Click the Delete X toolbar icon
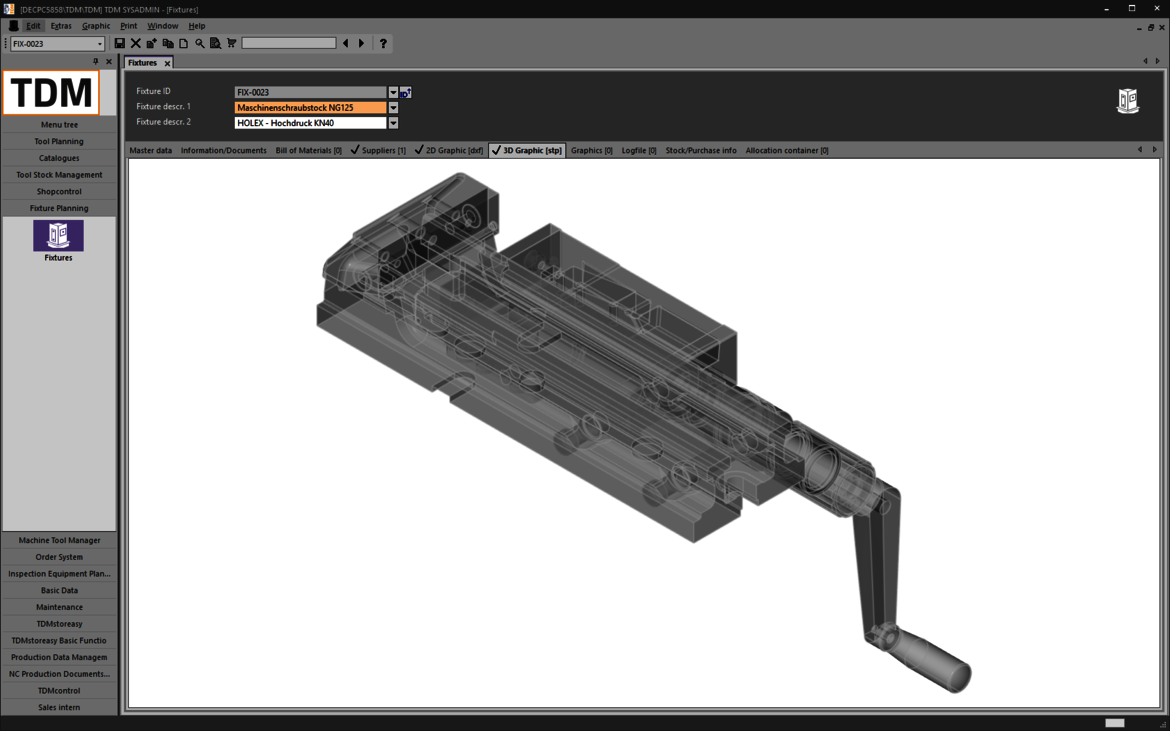Image resolution: width=1170 pixels, height=731 pixels. [x=136, y=44]
